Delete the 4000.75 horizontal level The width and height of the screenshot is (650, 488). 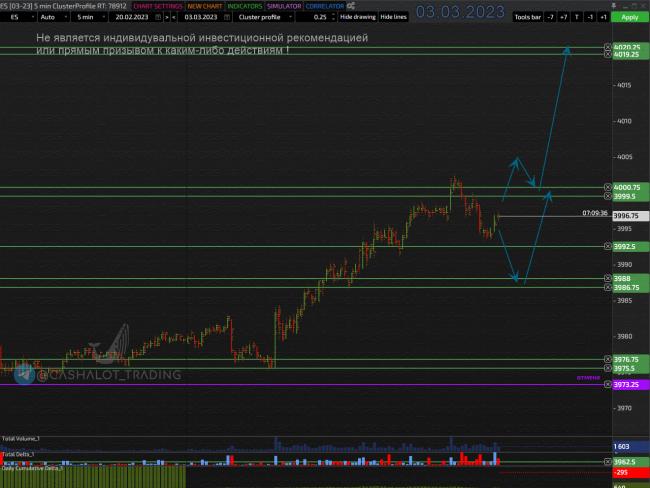607,187
